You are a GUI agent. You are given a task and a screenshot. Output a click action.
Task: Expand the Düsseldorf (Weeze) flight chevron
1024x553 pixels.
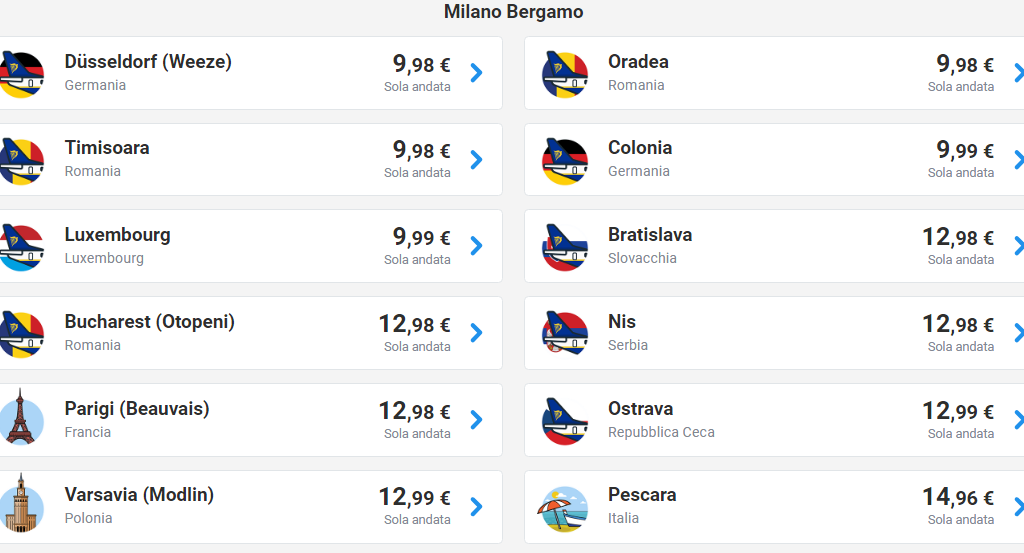pos(477,73)
